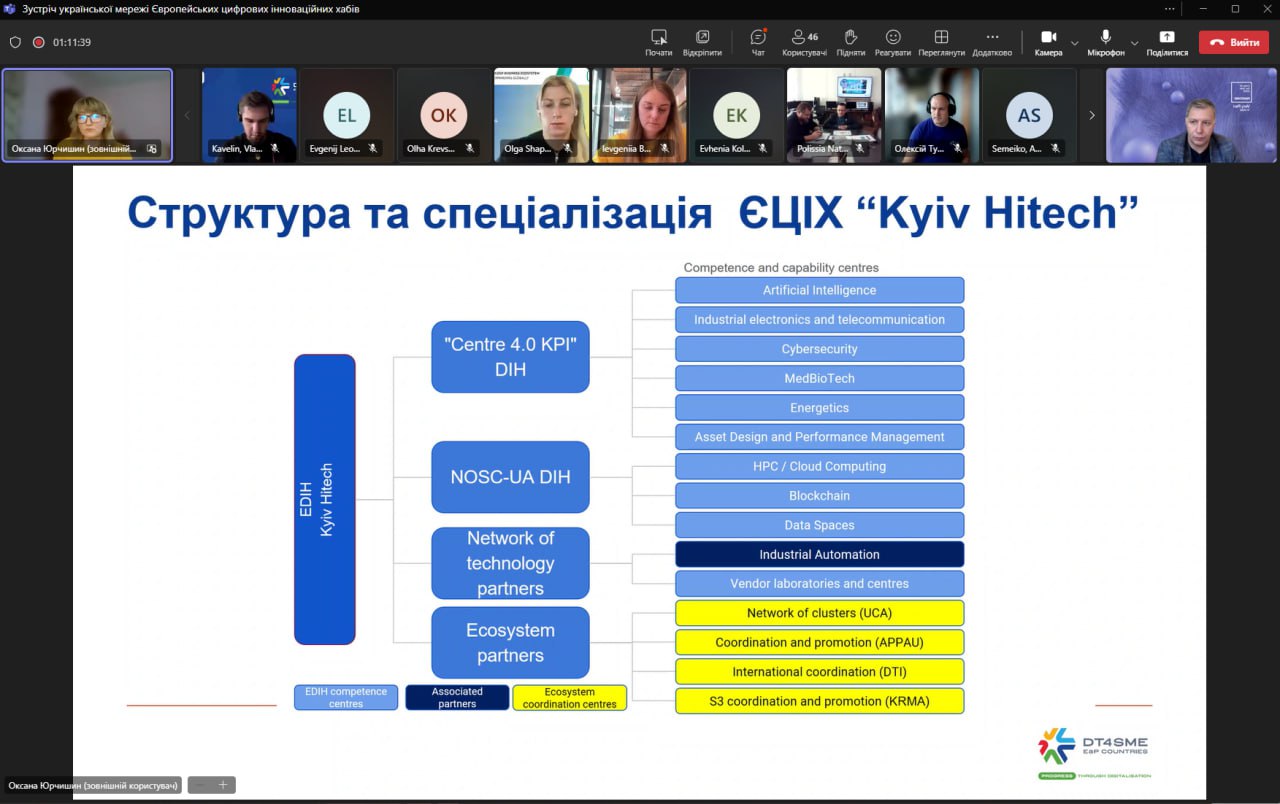Toggle the Мікрофон microphone mute
Image resolution: width=1280 pixels, height=804 pixels.
[1106, 38]
